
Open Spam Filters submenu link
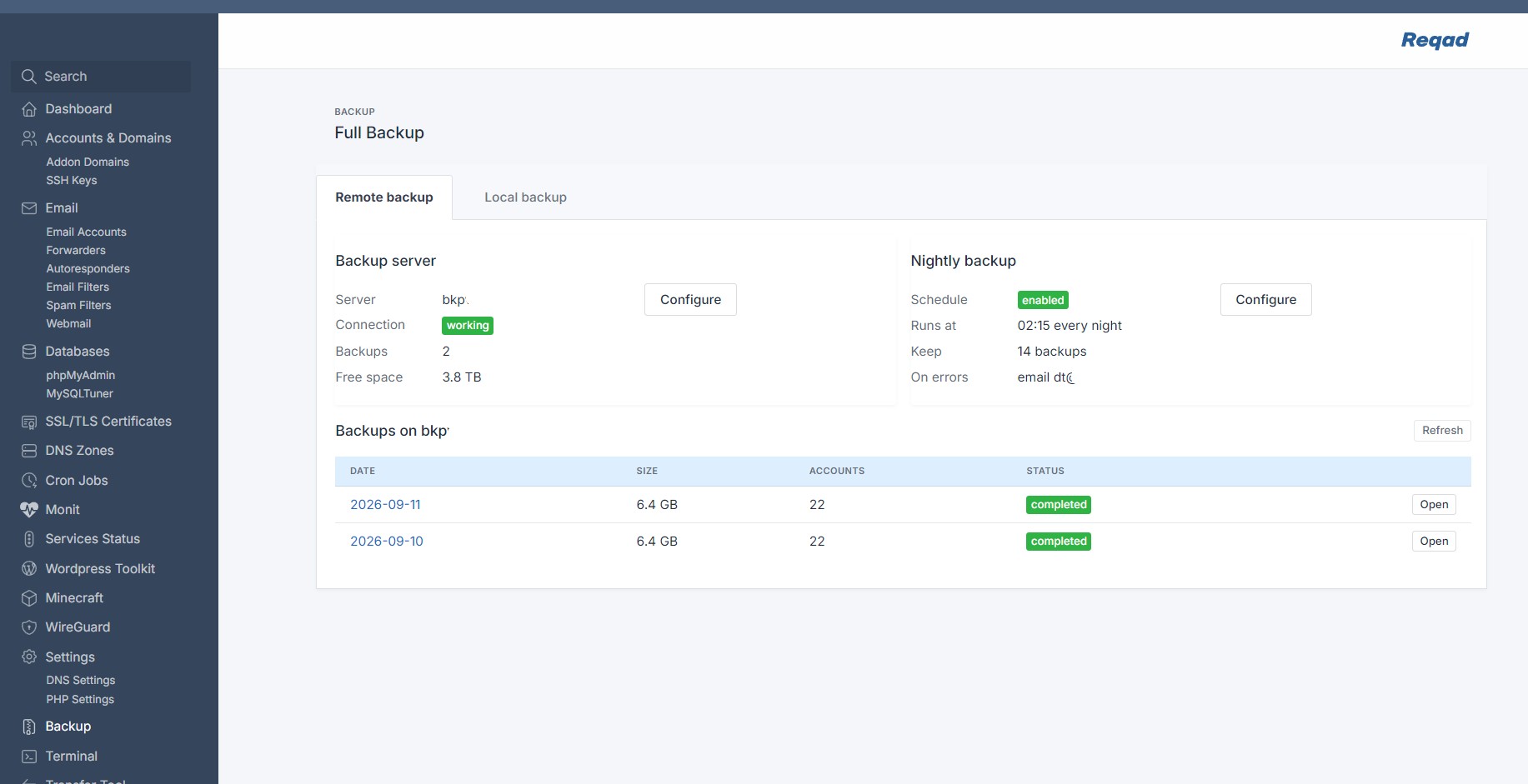(x=78, y=306)
